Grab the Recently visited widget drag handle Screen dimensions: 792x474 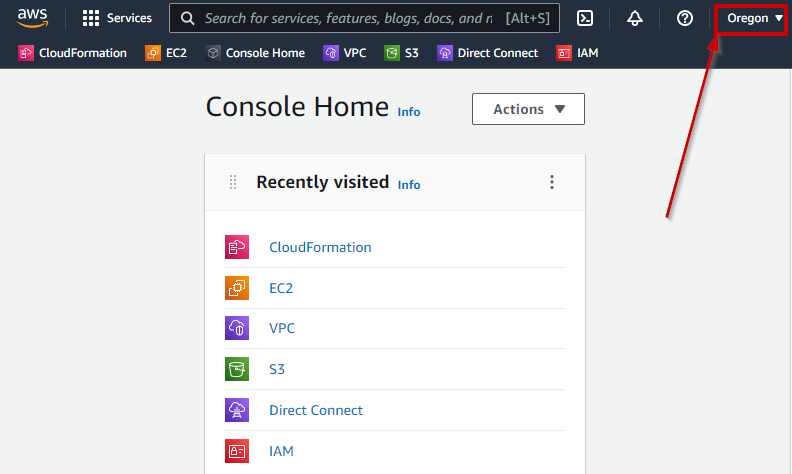(233, 182)
